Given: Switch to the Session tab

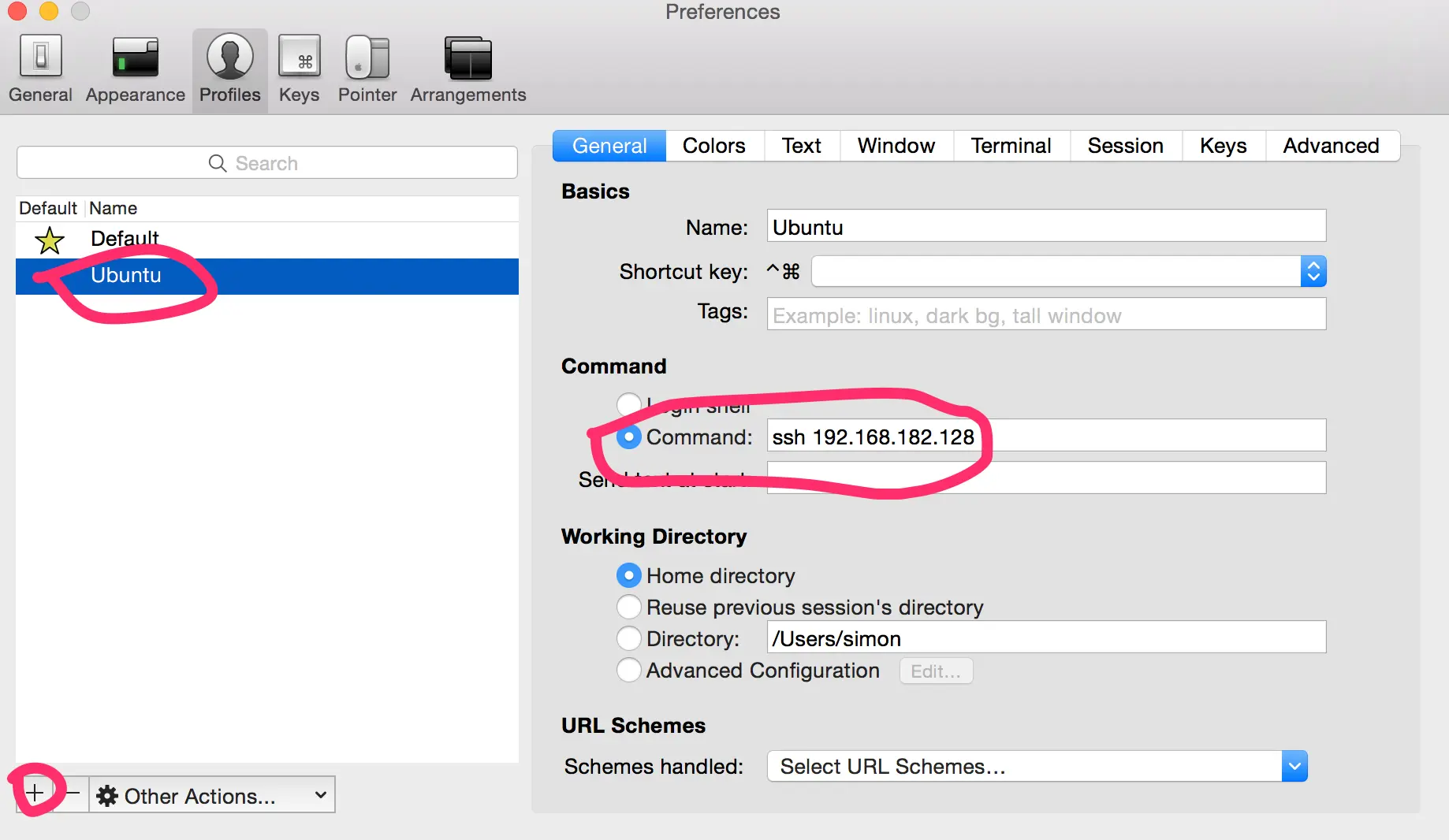Looking at the screenshot, I should 1126,146.
